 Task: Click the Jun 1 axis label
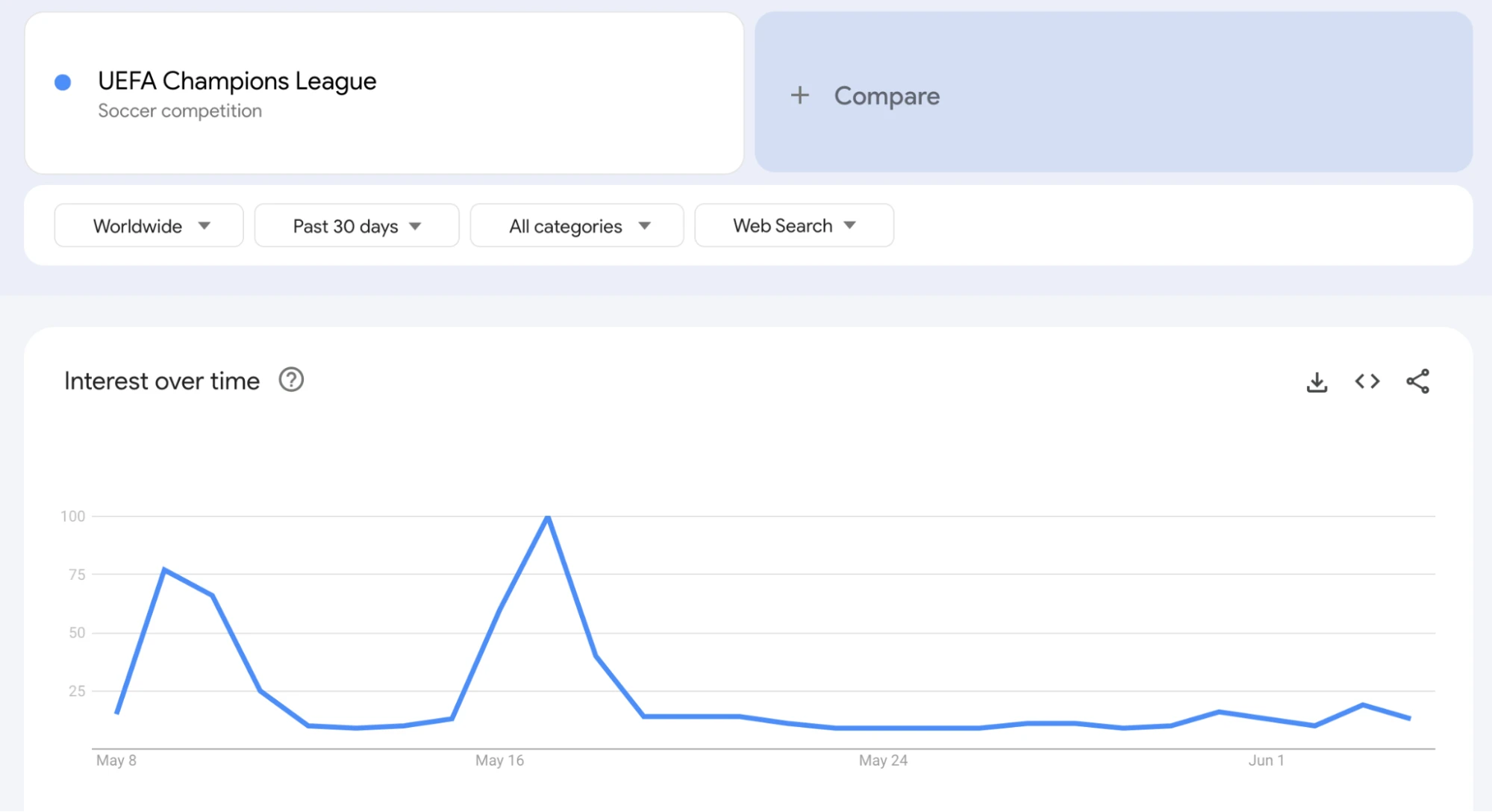(x=1267, y=761)
